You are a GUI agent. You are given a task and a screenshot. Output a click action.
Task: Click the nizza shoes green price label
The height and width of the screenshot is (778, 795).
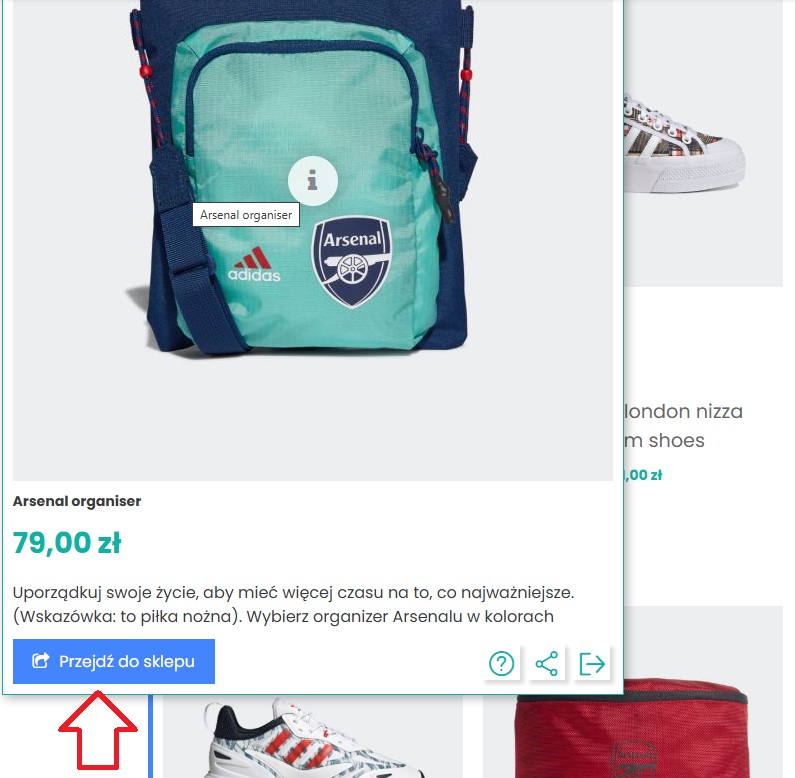coord(643,475)
